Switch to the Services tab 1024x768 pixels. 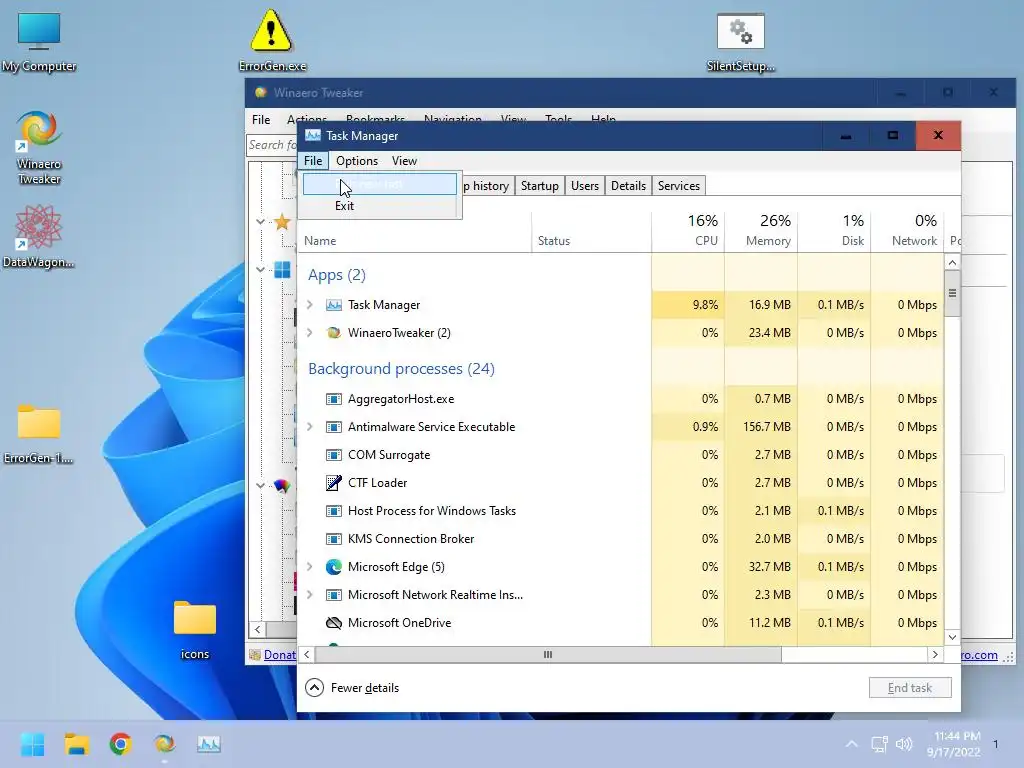click(679, 185)
